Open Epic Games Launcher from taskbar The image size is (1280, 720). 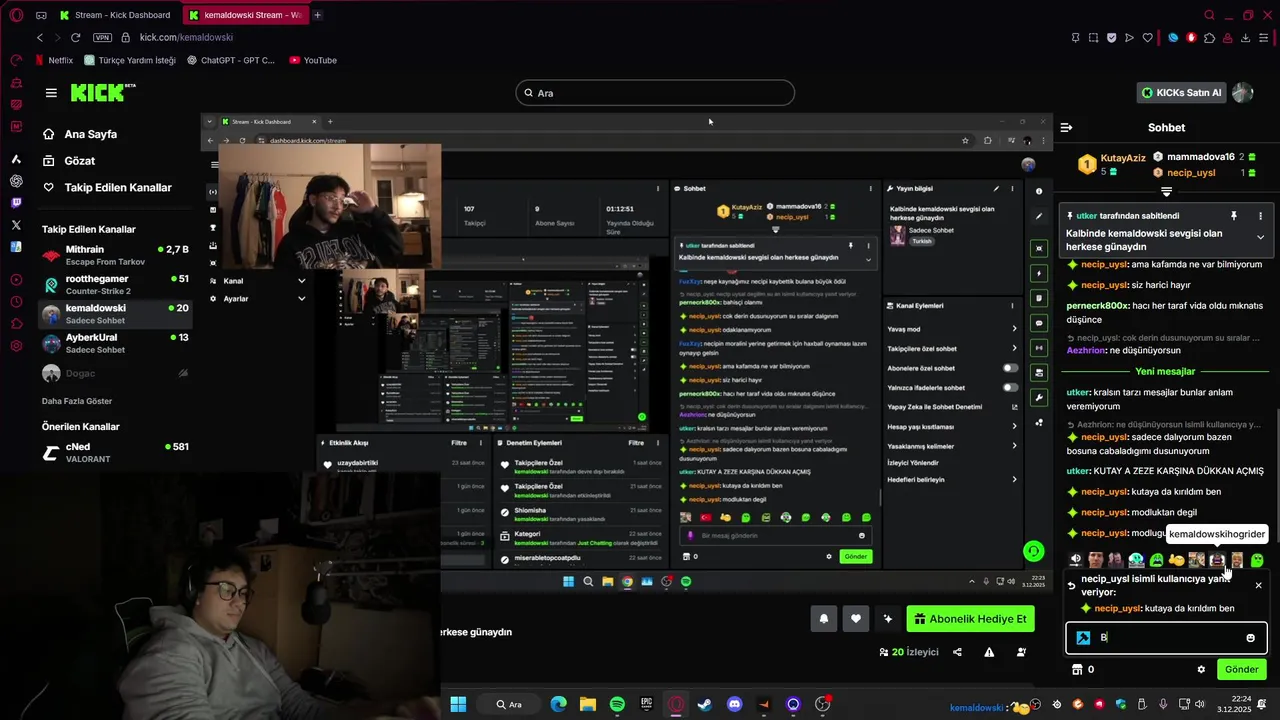click(647, 704)
